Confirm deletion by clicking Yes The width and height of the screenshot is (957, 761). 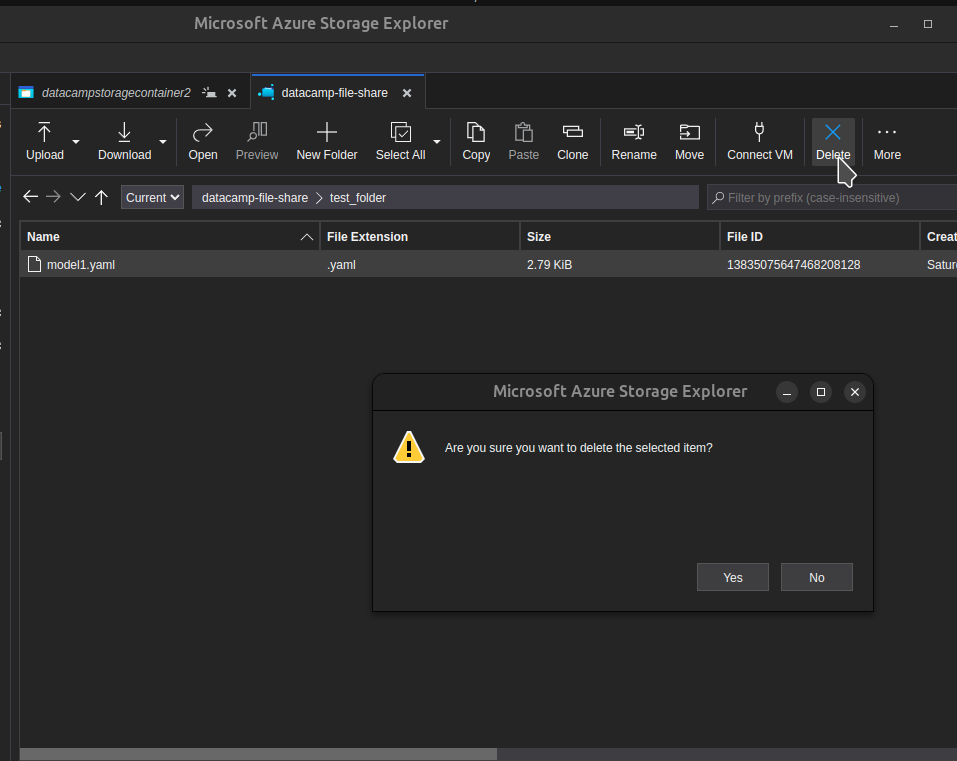point(733,577)
